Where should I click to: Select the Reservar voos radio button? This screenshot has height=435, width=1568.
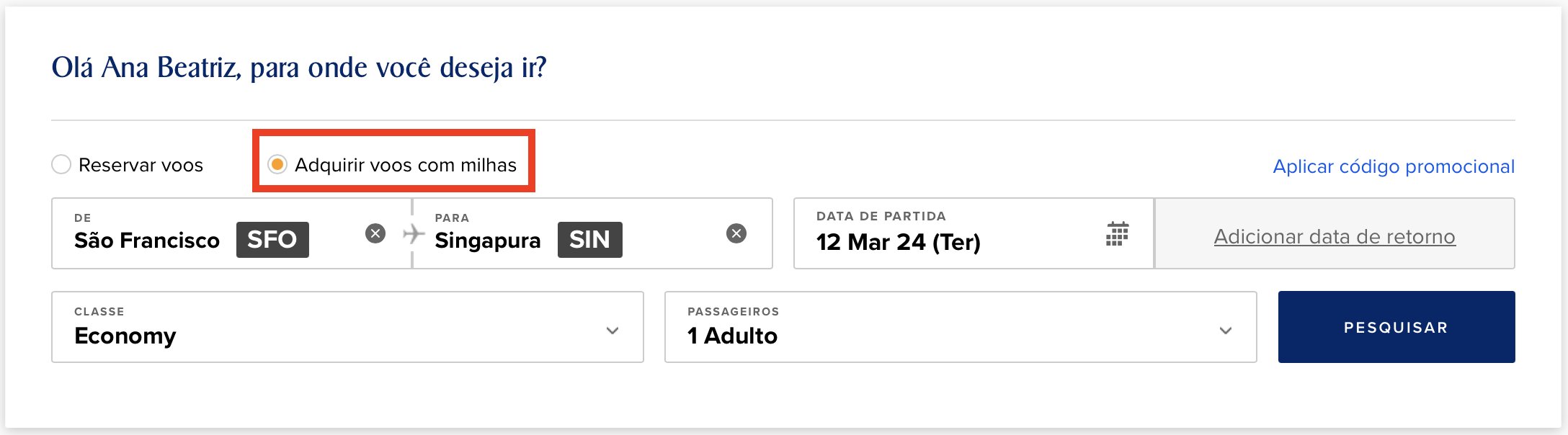point(61,164)
